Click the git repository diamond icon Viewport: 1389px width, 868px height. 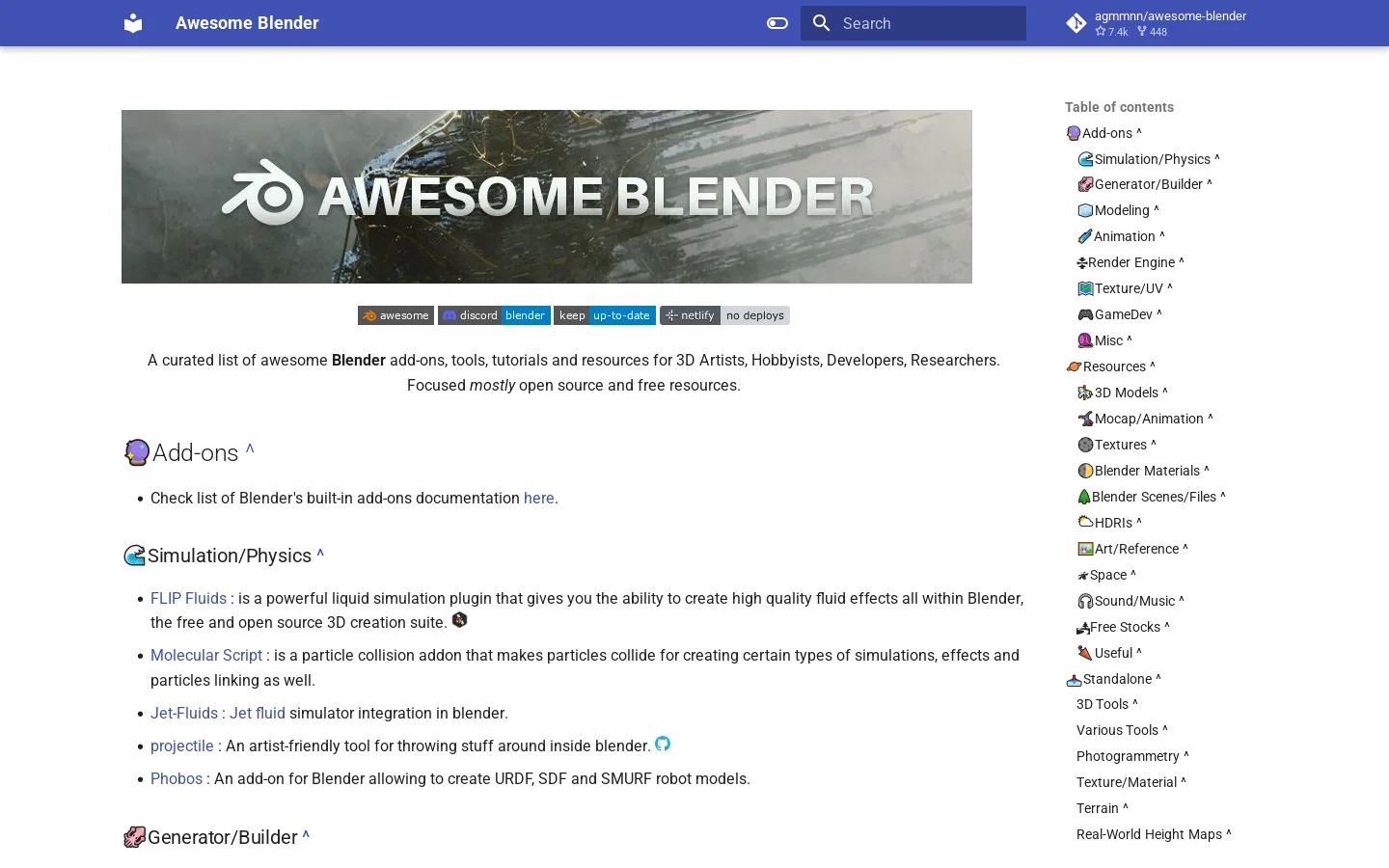[x=1076, y=23]
